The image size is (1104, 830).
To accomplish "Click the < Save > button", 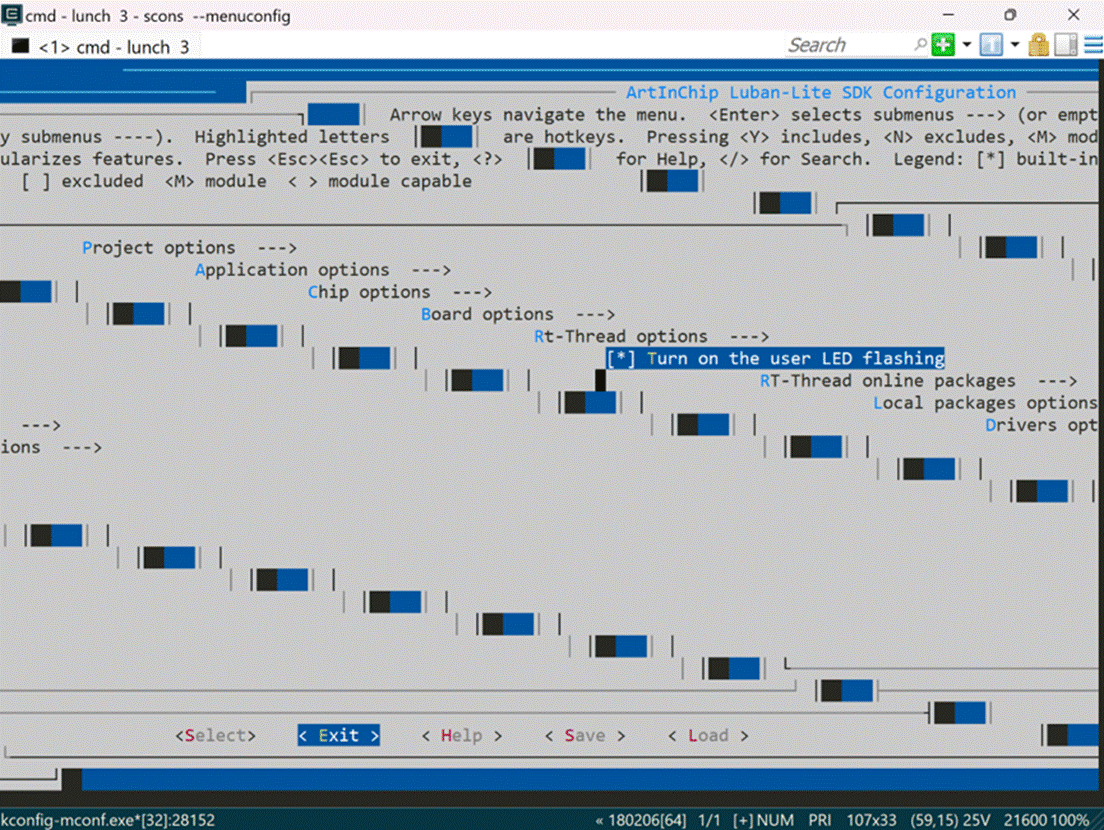I will coord(585,736).
